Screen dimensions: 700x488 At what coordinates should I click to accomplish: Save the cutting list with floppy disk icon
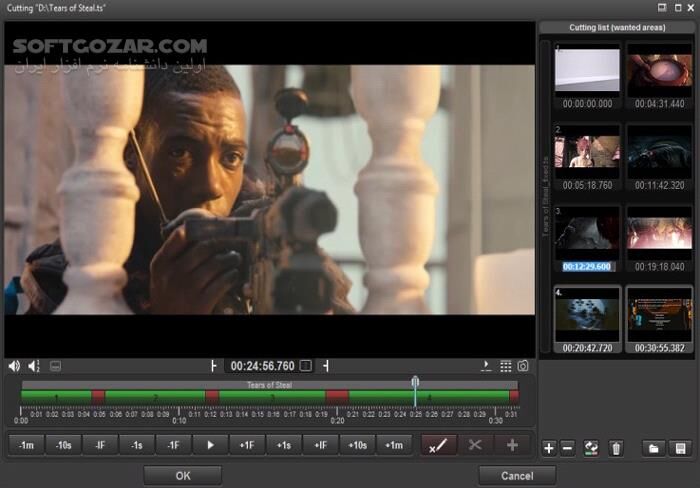[x=680, y=448]
